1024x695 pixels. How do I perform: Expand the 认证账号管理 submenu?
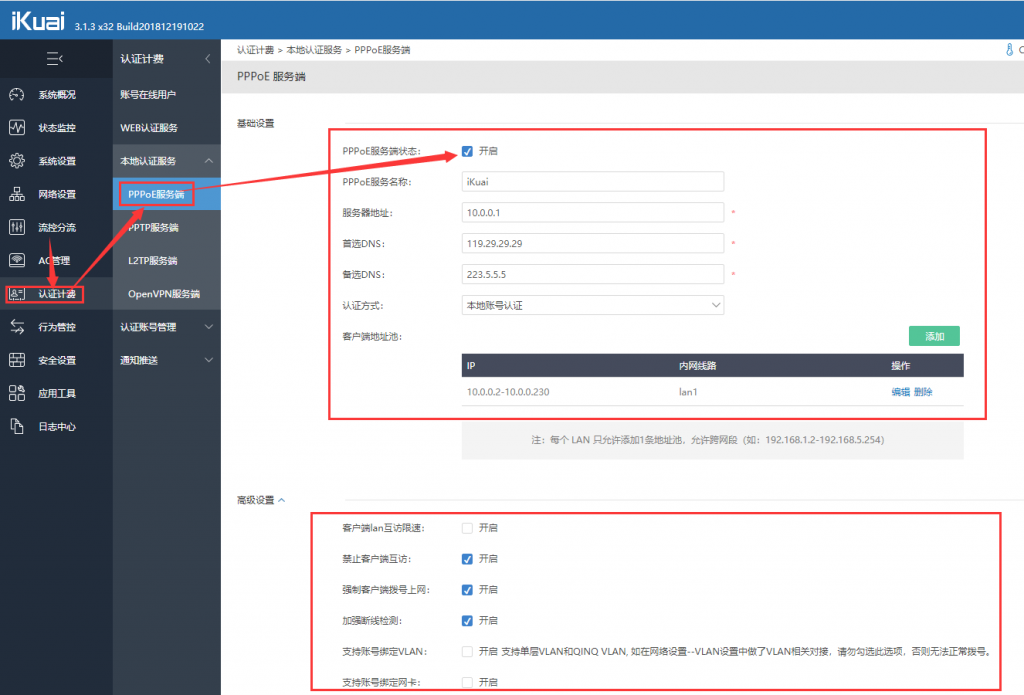166,327
